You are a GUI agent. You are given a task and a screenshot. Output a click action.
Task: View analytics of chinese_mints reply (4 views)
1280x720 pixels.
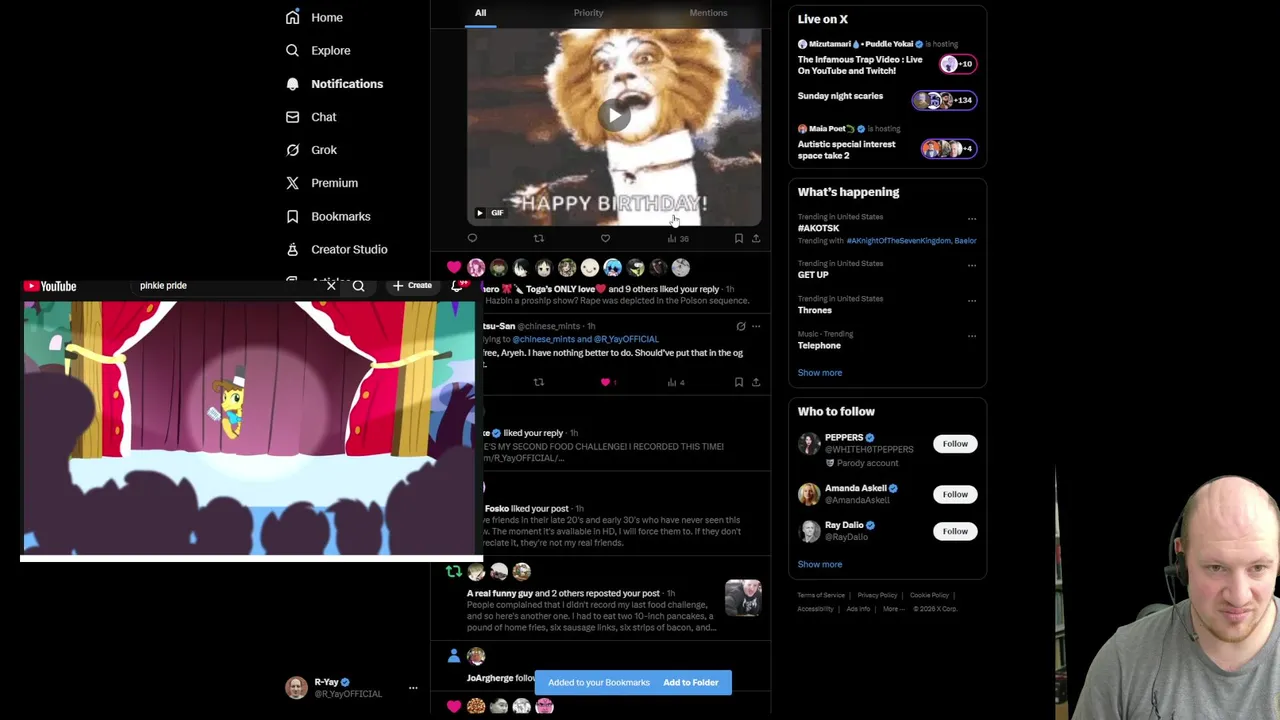(x=676, y=382)
